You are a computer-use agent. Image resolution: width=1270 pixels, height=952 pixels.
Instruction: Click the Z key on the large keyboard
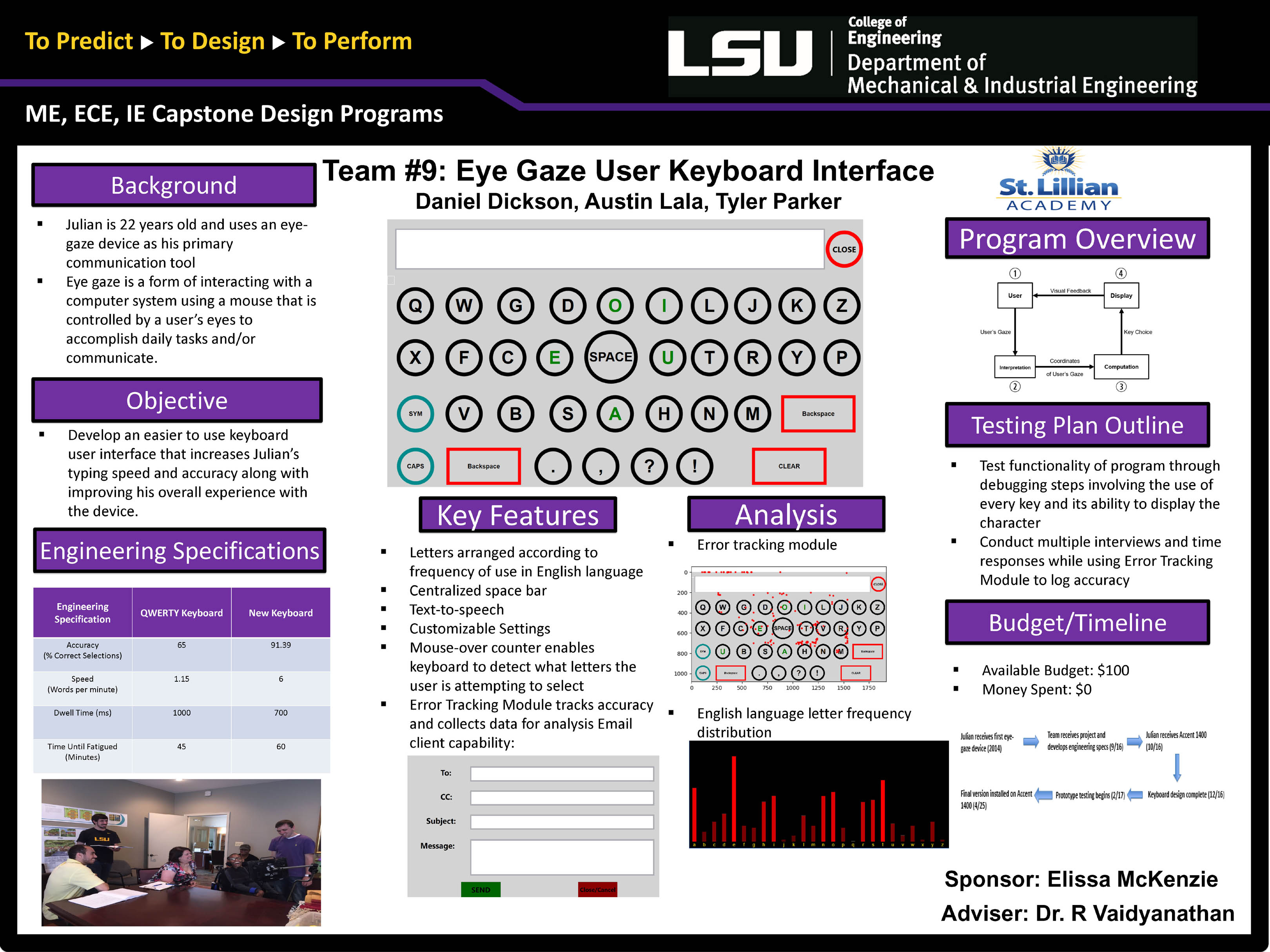tap(842, 306)
